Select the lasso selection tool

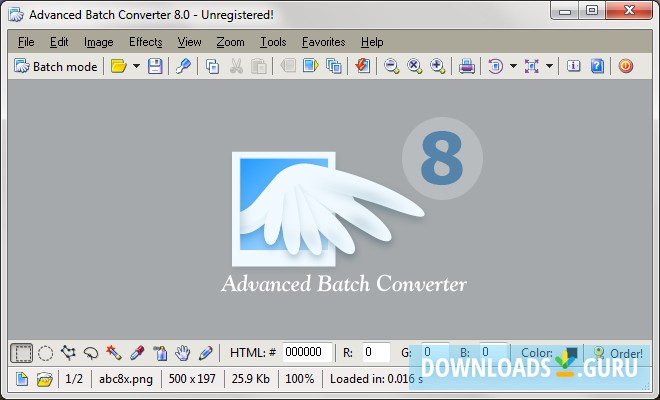(x=90, y=353)
